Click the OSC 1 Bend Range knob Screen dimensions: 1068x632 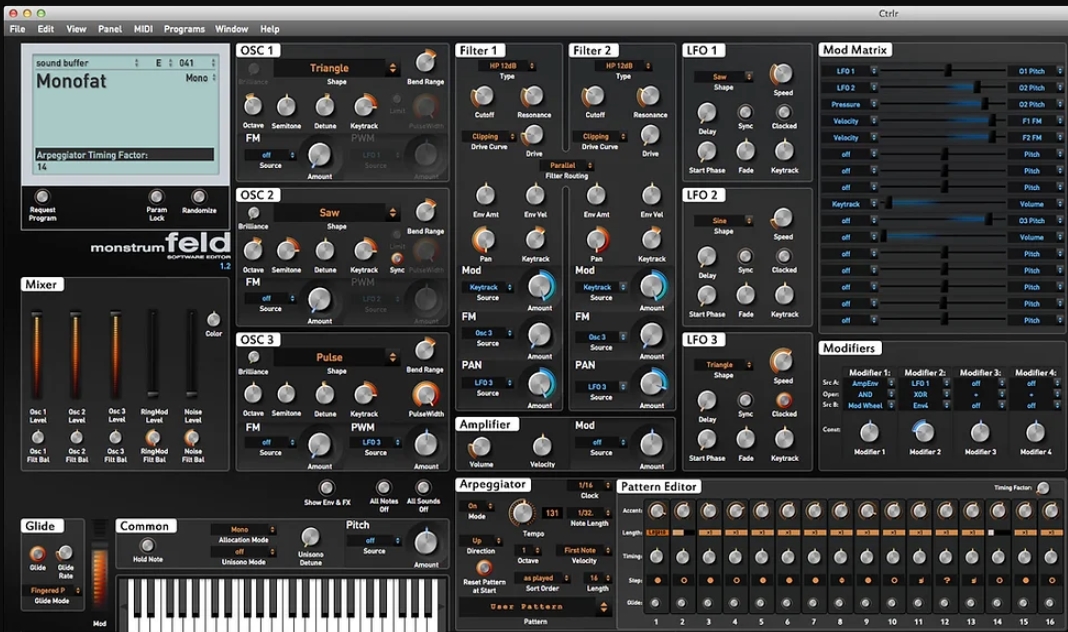(x=426, y=62)
